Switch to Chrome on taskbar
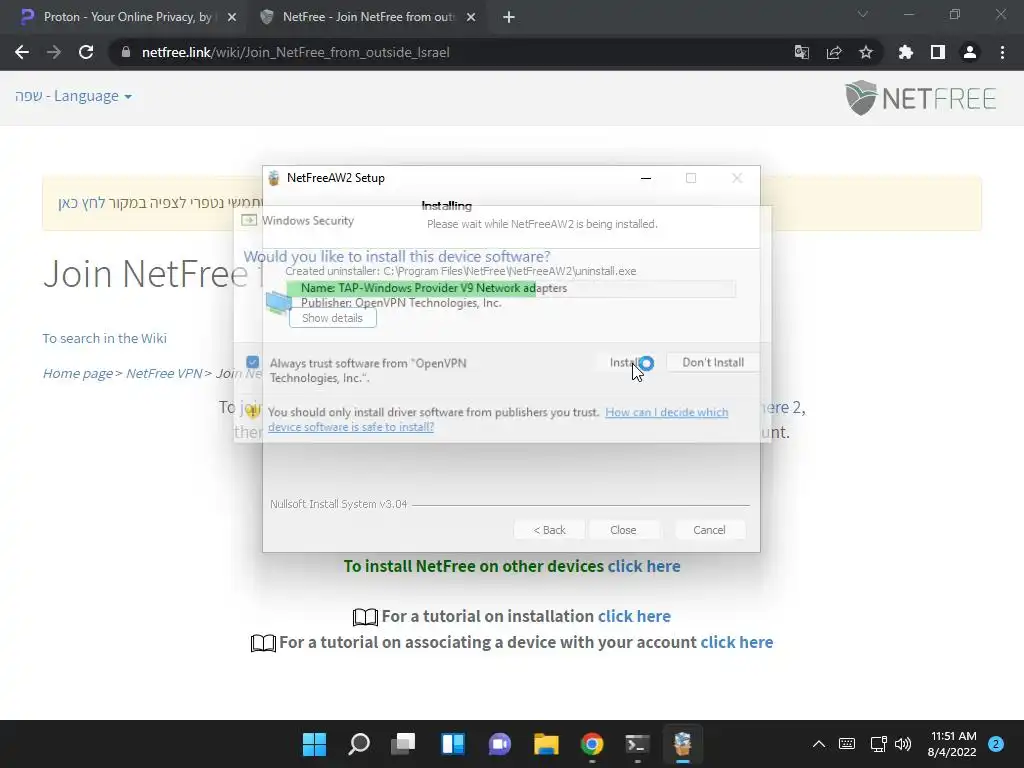The height and width of the screenshot is (768, 1024). point(592,744)
